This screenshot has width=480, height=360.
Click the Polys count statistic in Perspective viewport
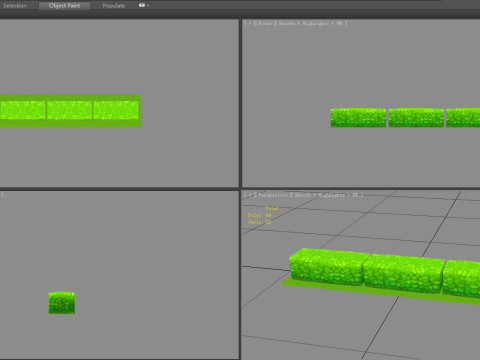[260, 215]
